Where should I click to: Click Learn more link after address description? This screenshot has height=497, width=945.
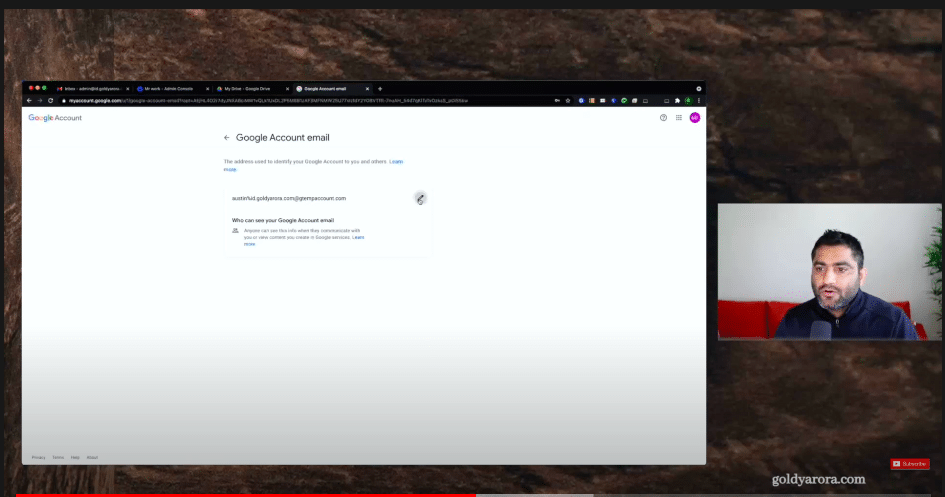396,162
